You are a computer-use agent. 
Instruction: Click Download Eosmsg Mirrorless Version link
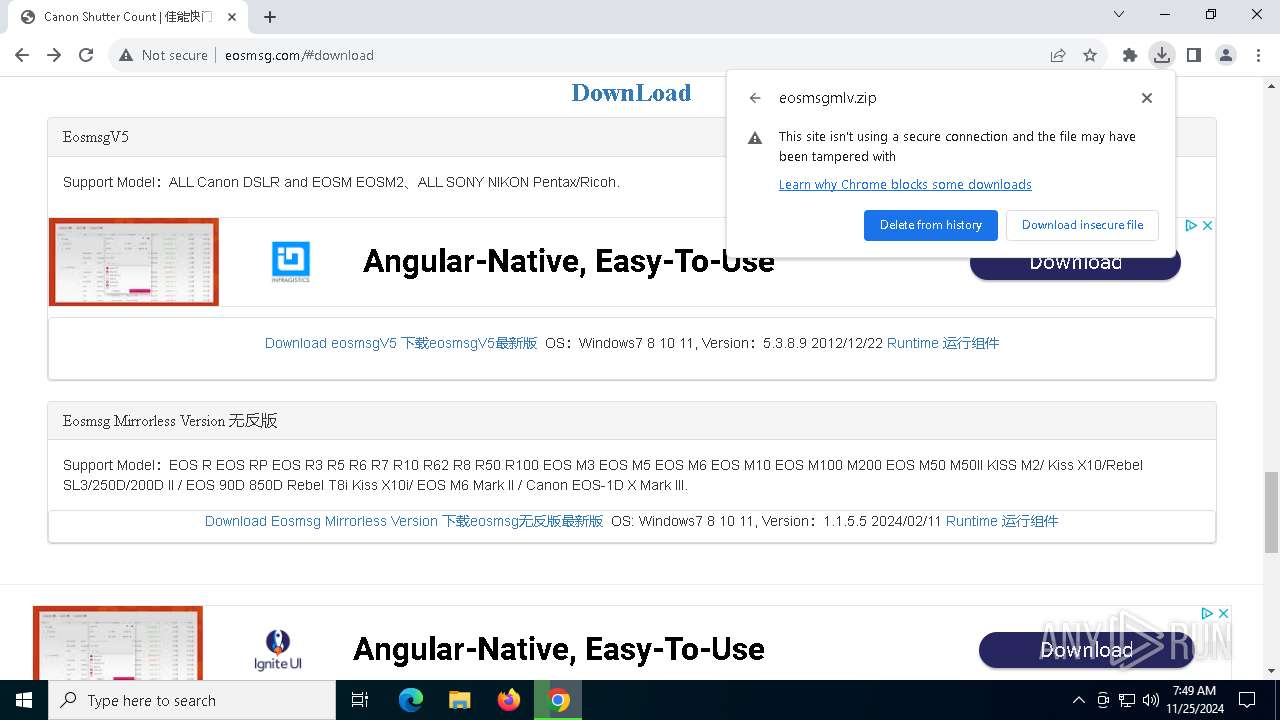click(404, 521)
